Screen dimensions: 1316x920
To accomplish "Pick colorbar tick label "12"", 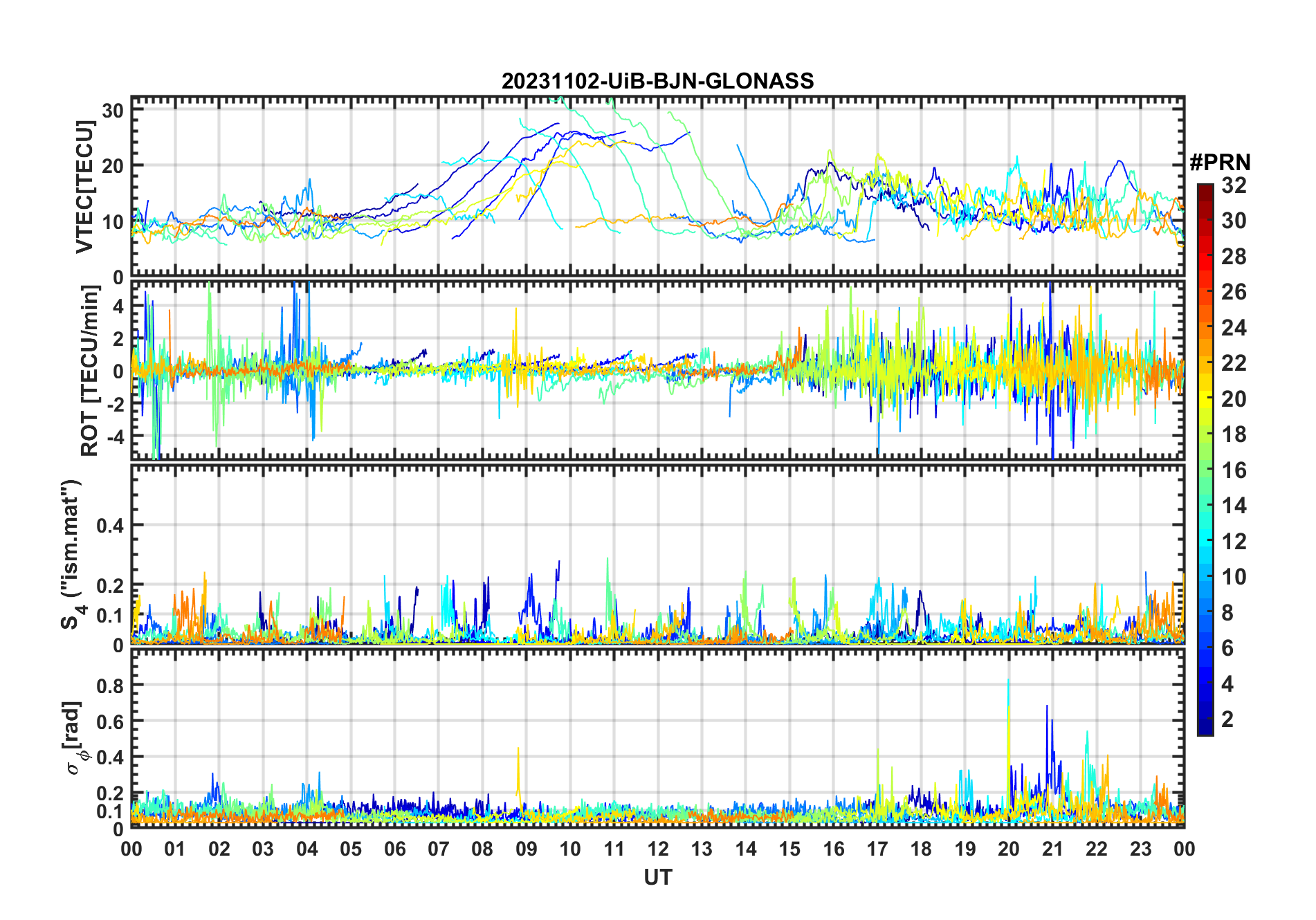I will pyautogui.click(x=1234, y=542).
